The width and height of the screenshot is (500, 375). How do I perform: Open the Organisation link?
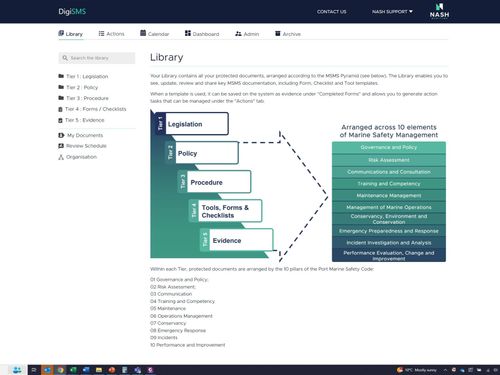(78, 157)
